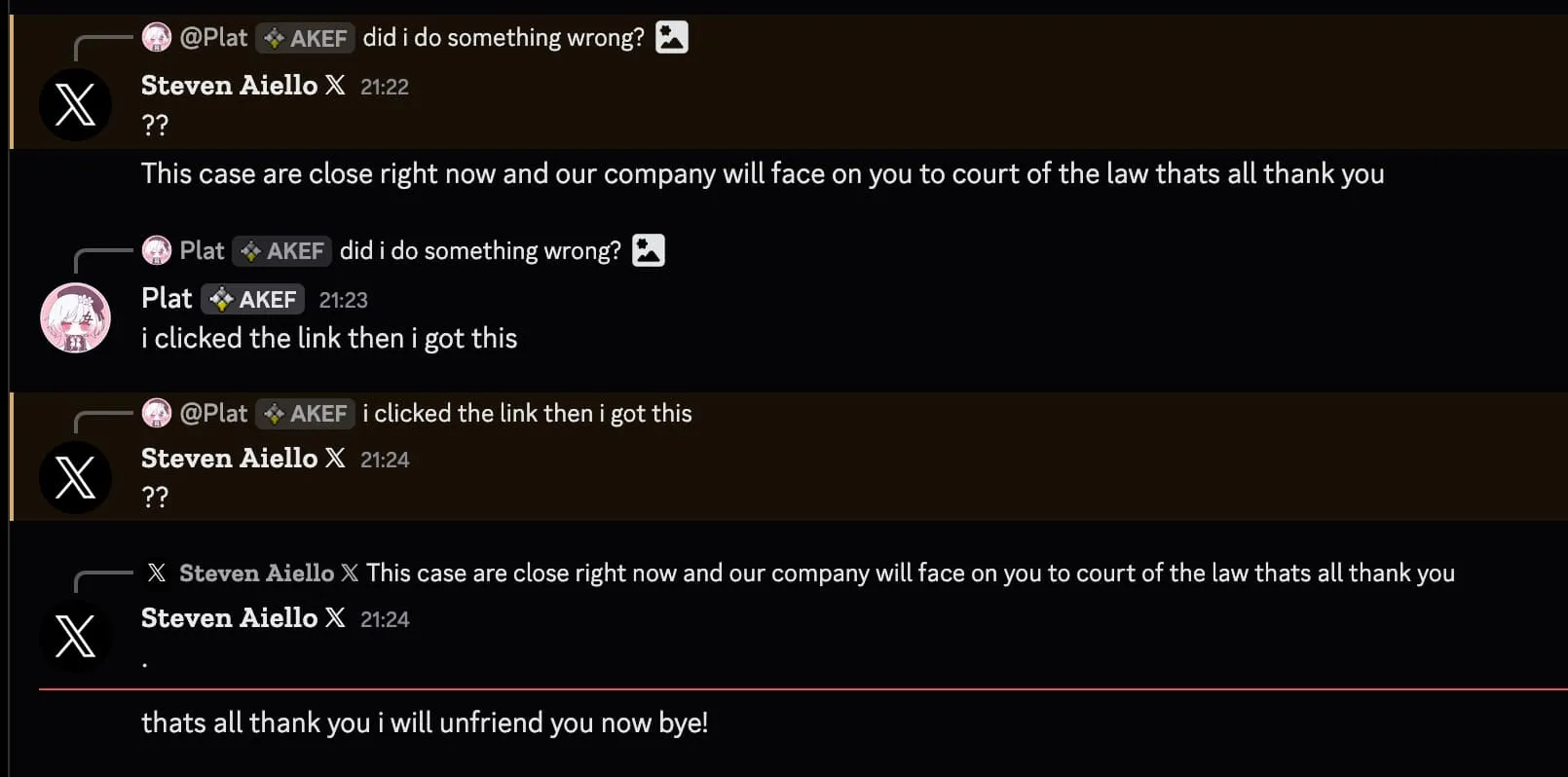Open Plat's pink avatar profile
The image size is (1568, 777).
(x=75, y=317)
